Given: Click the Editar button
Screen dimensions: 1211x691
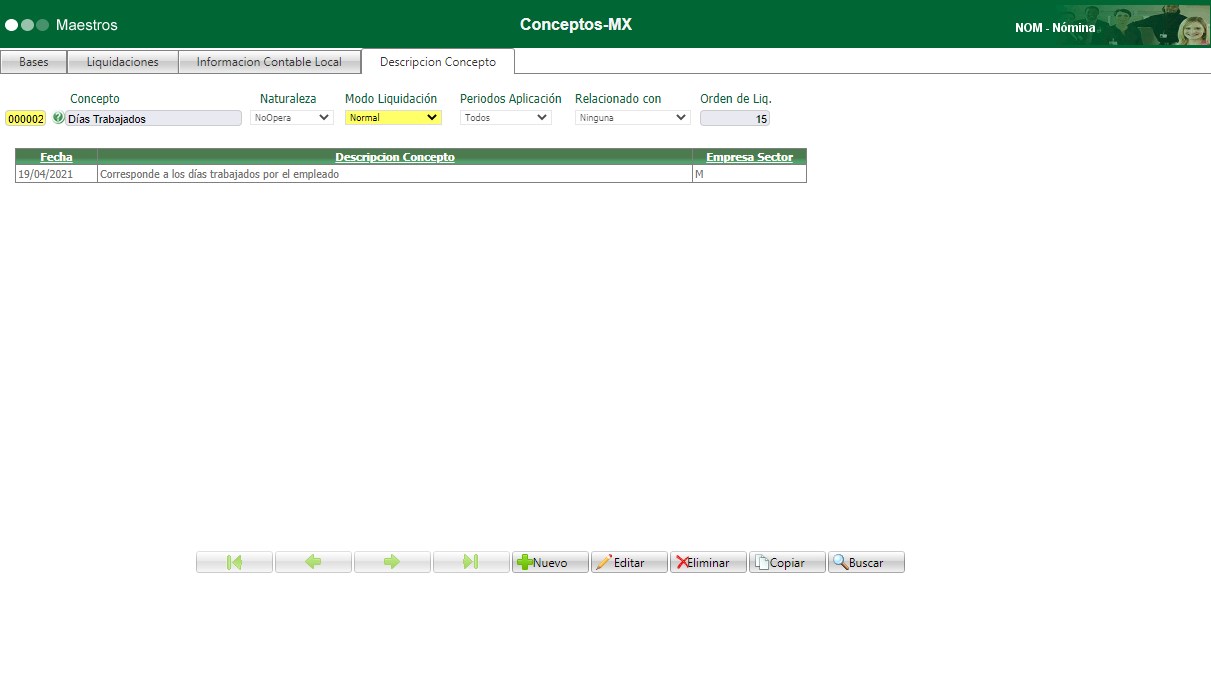Looking at the screenshot, I should point(629,562).
